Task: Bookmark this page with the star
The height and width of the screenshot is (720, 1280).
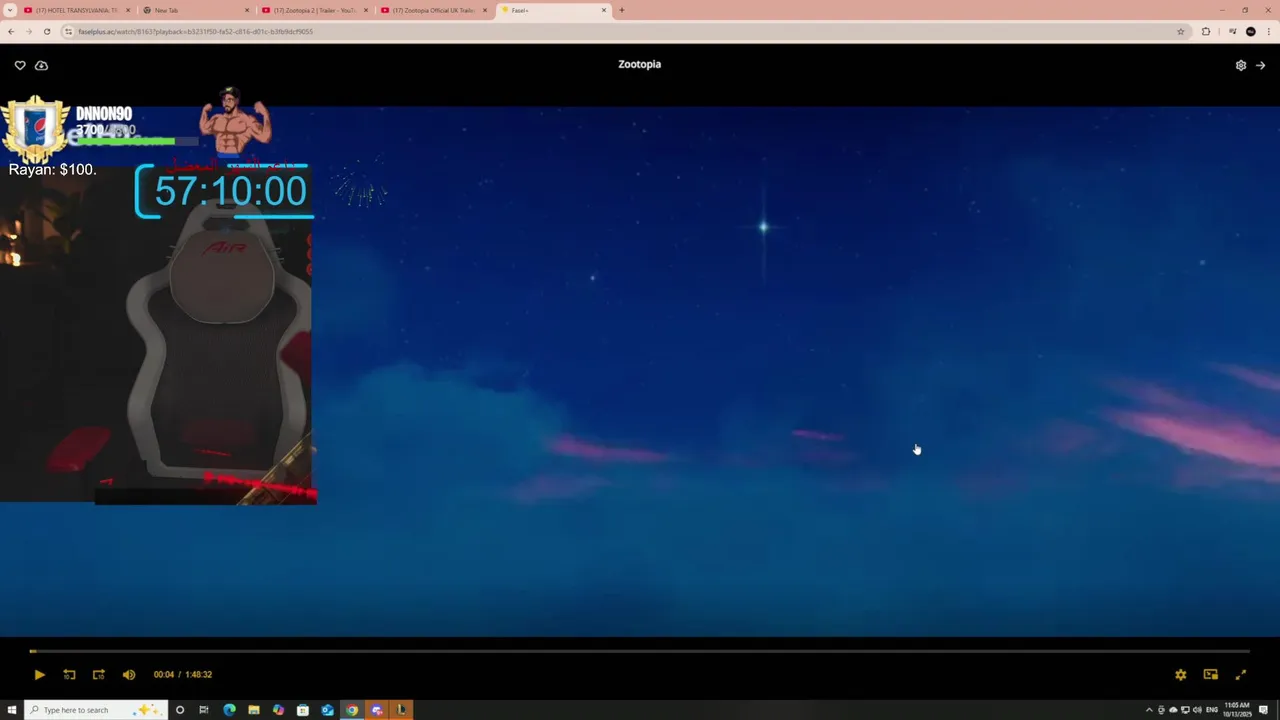Action: (1181, 31)
